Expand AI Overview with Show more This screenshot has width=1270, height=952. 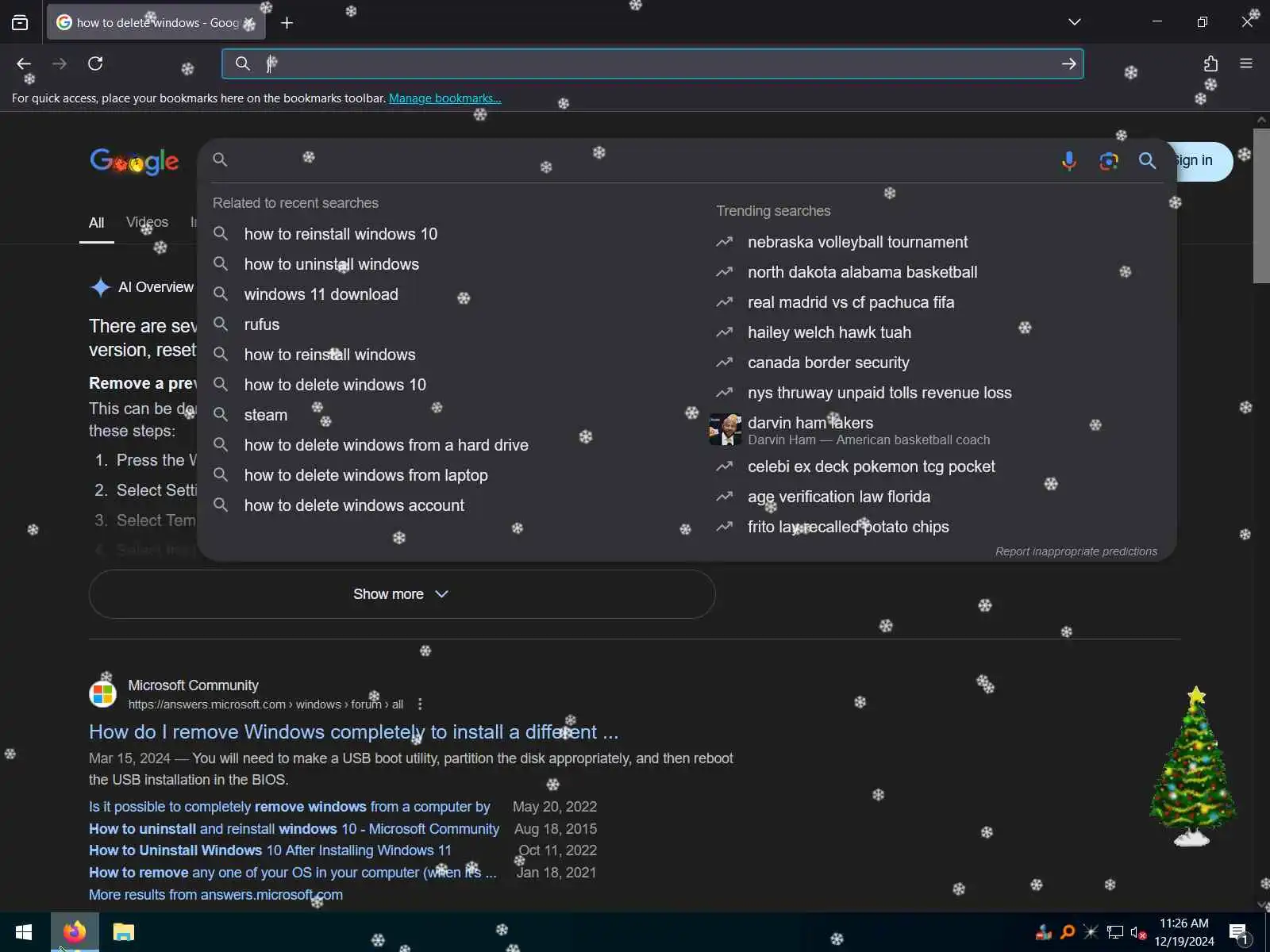[402, 594]
